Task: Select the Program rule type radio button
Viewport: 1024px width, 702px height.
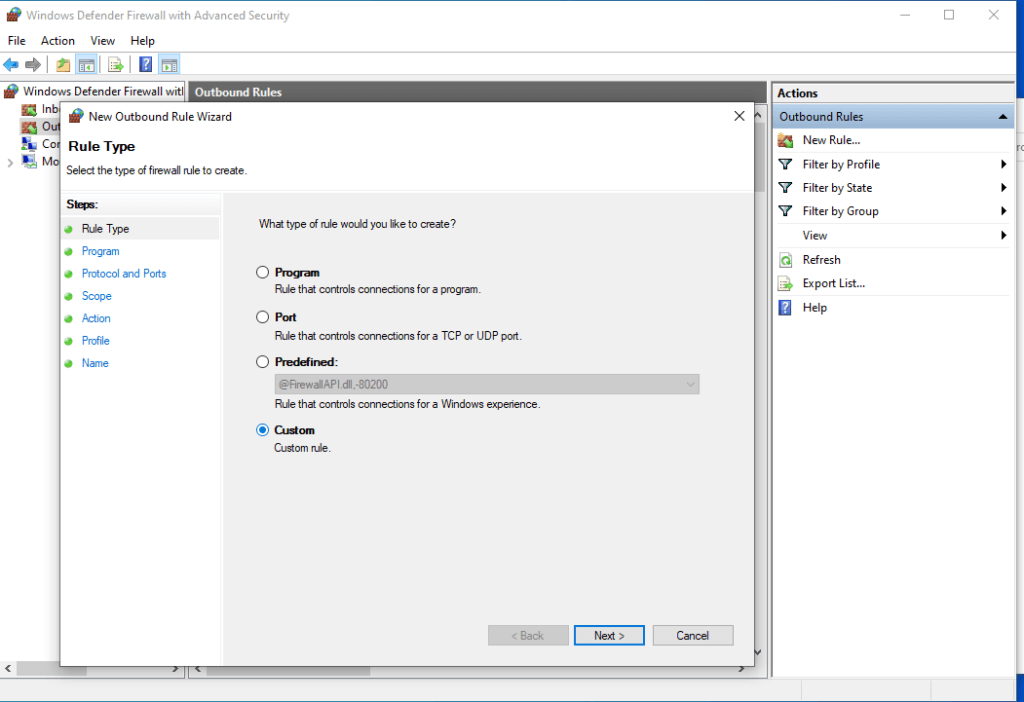Action: [x=263, y=272]
